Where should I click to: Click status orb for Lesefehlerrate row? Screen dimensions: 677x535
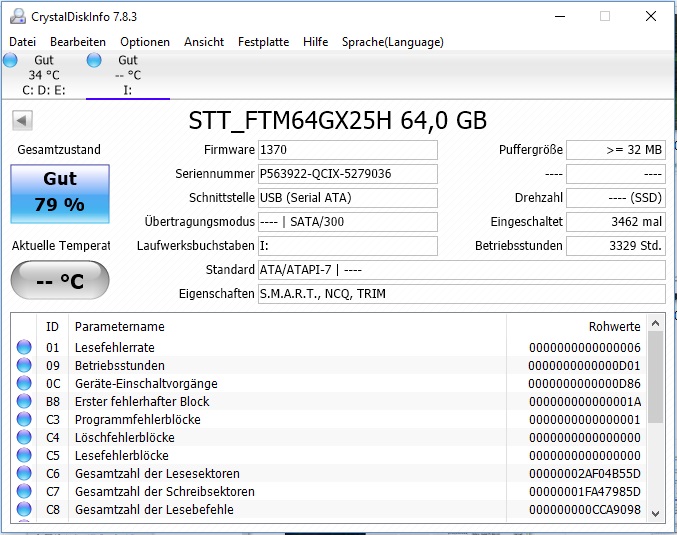coord(24,347)
